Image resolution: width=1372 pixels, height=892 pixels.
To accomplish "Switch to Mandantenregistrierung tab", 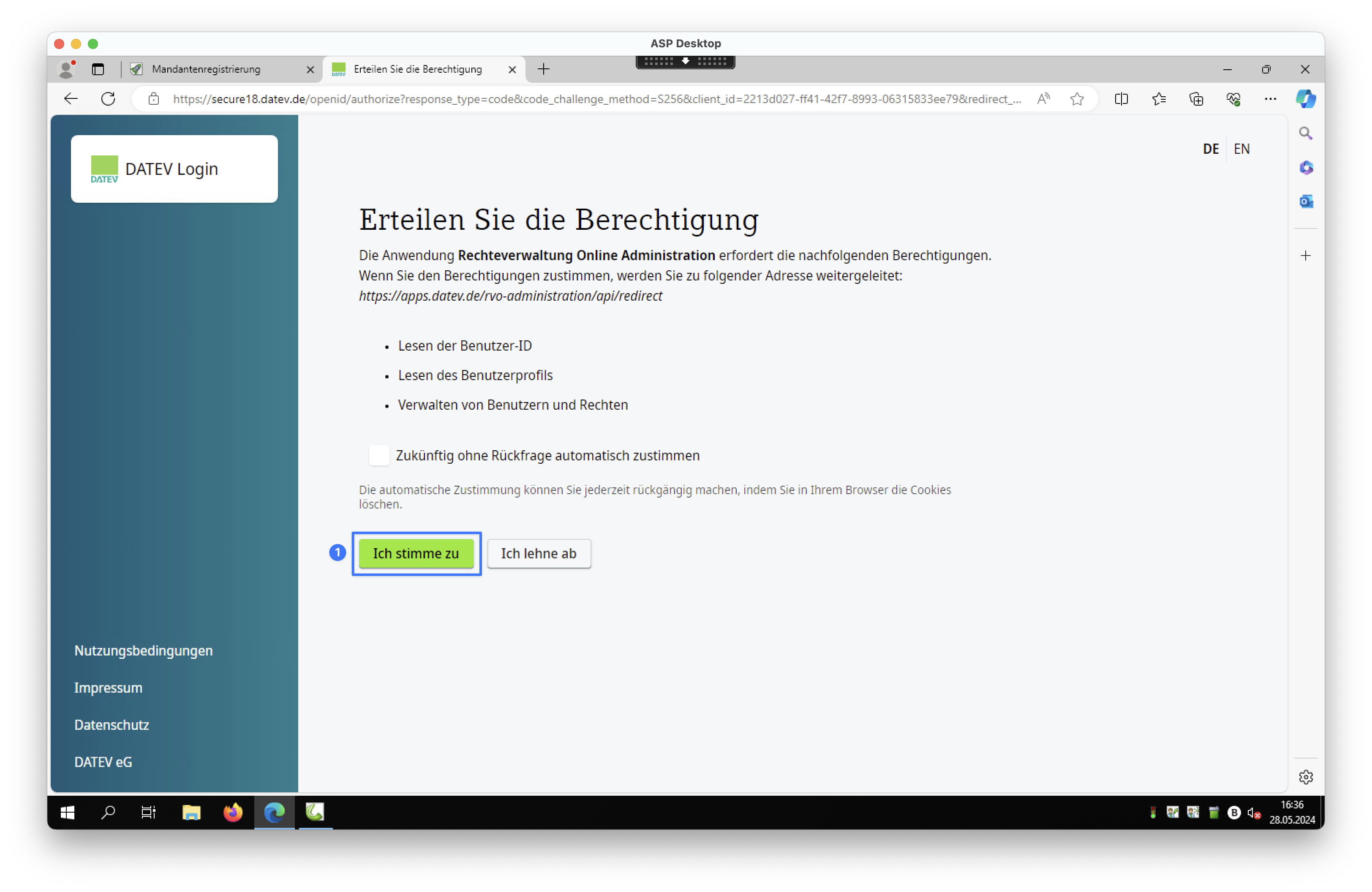I will (x=207, y=69).
